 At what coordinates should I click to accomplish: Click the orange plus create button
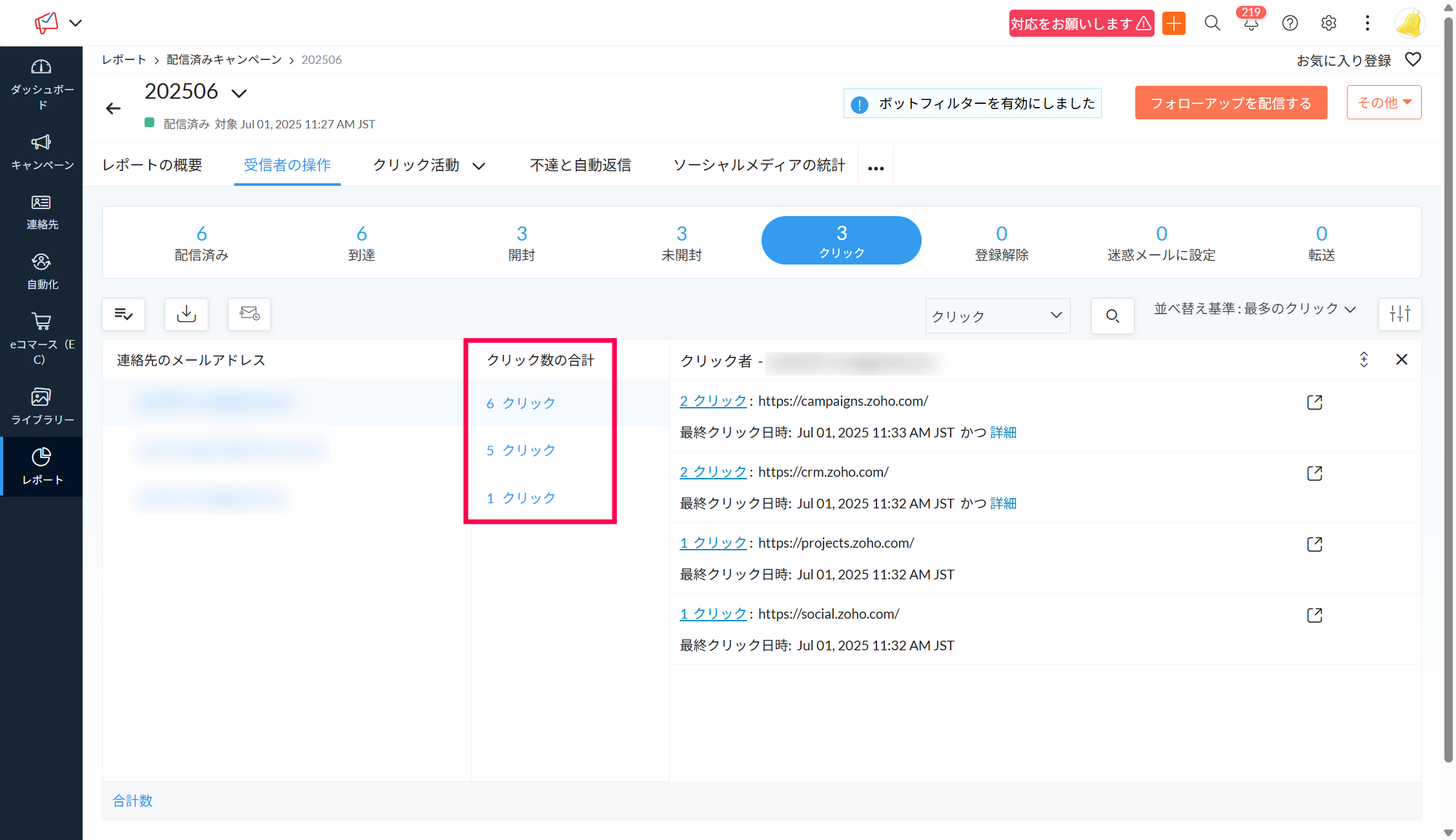coord(1173,23)
